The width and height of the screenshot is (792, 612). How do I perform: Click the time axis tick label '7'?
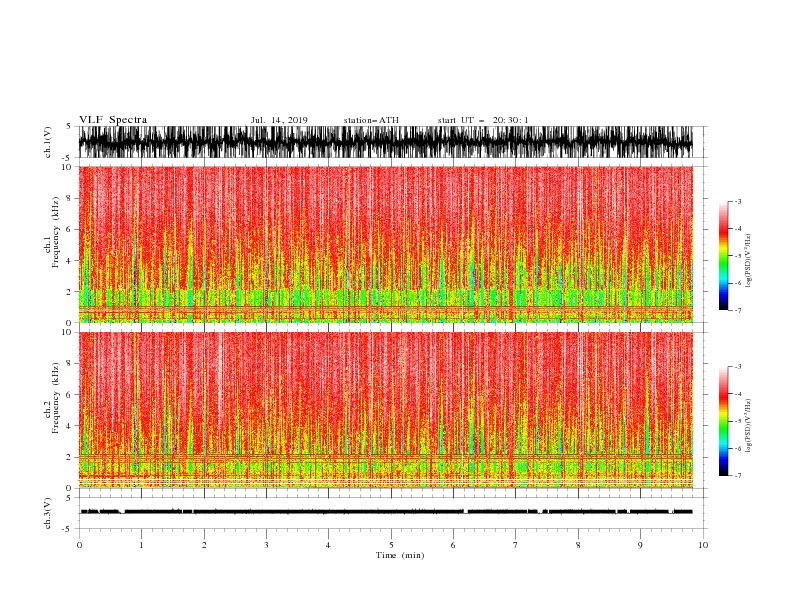(516, 545)
